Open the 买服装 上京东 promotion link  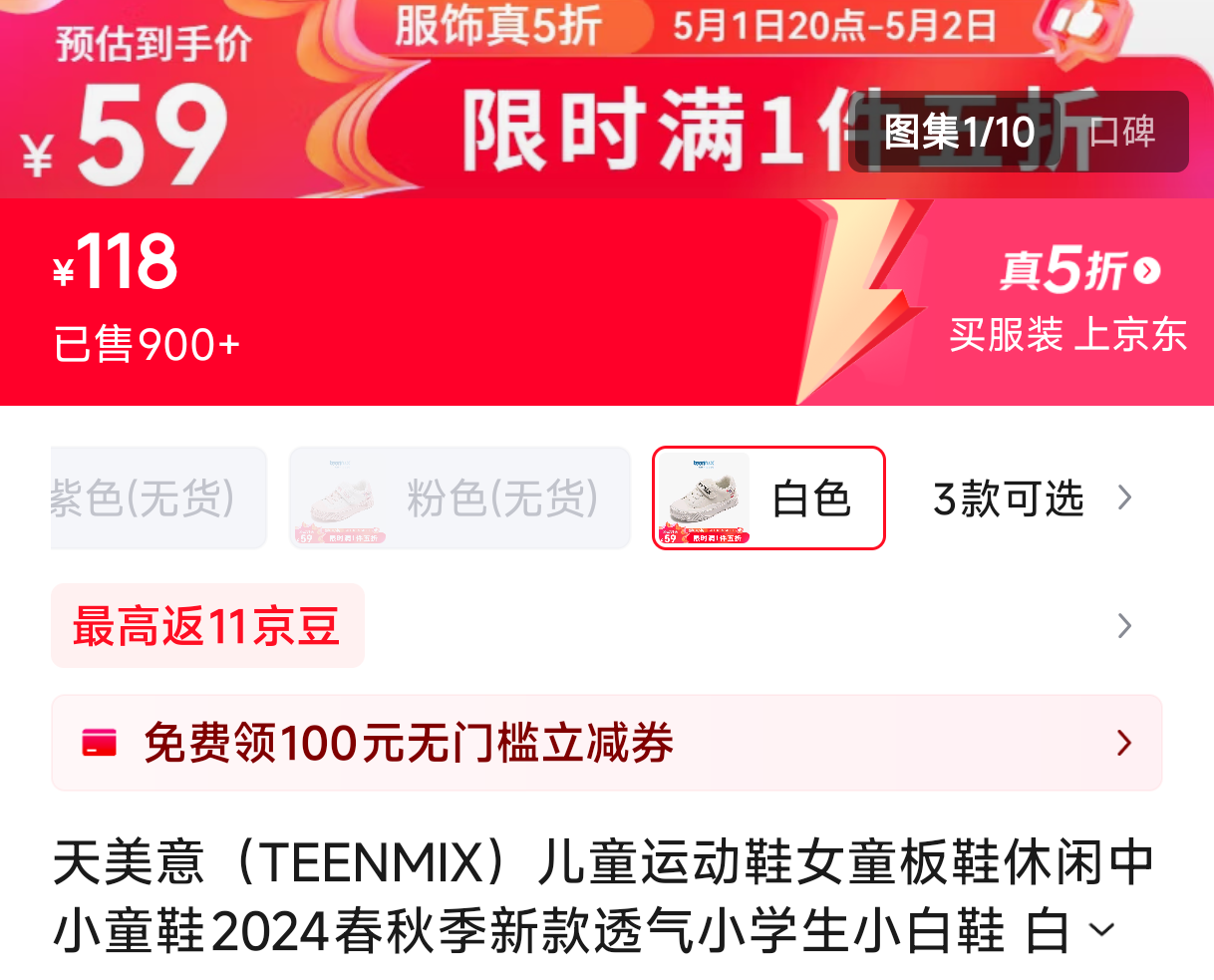tap(1067, 335)
